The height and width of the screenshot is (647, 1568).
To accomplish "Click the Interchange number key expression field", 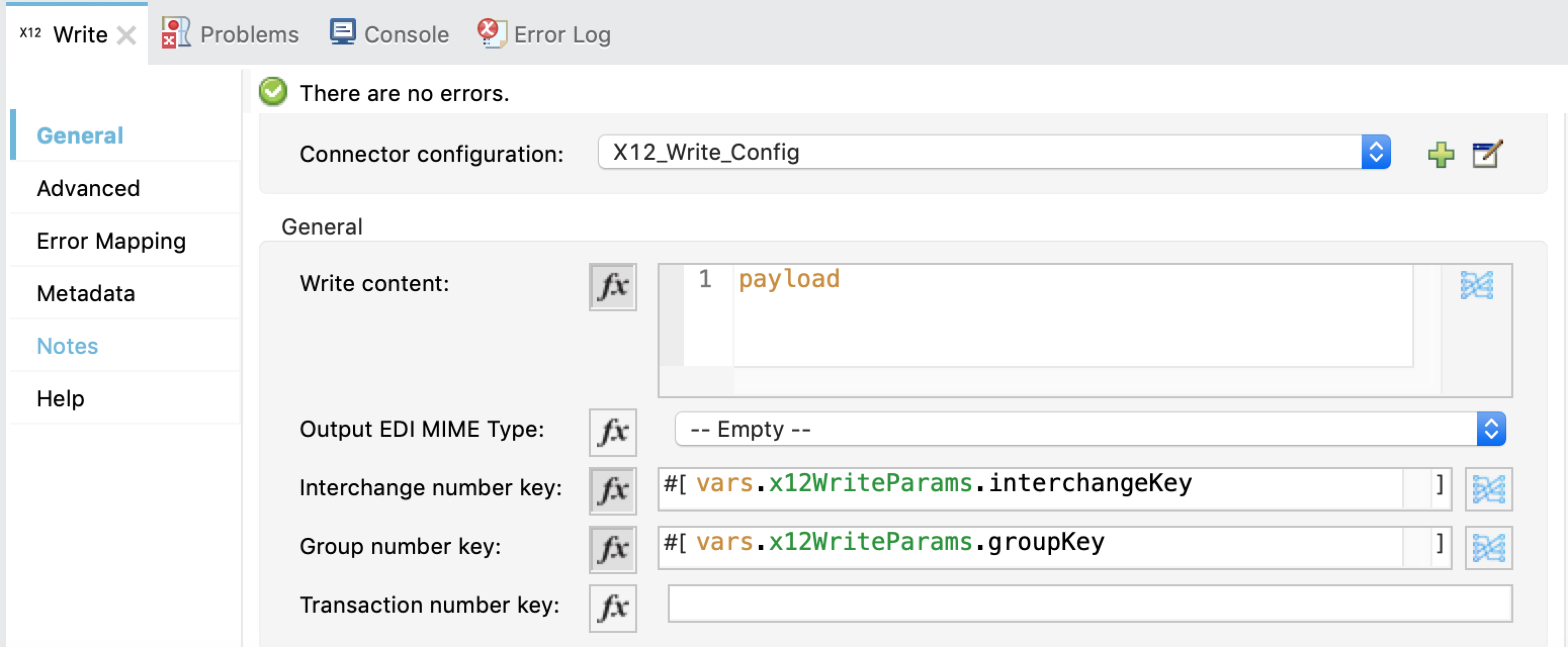I will pyautogui.click(x=1054, y=488).
